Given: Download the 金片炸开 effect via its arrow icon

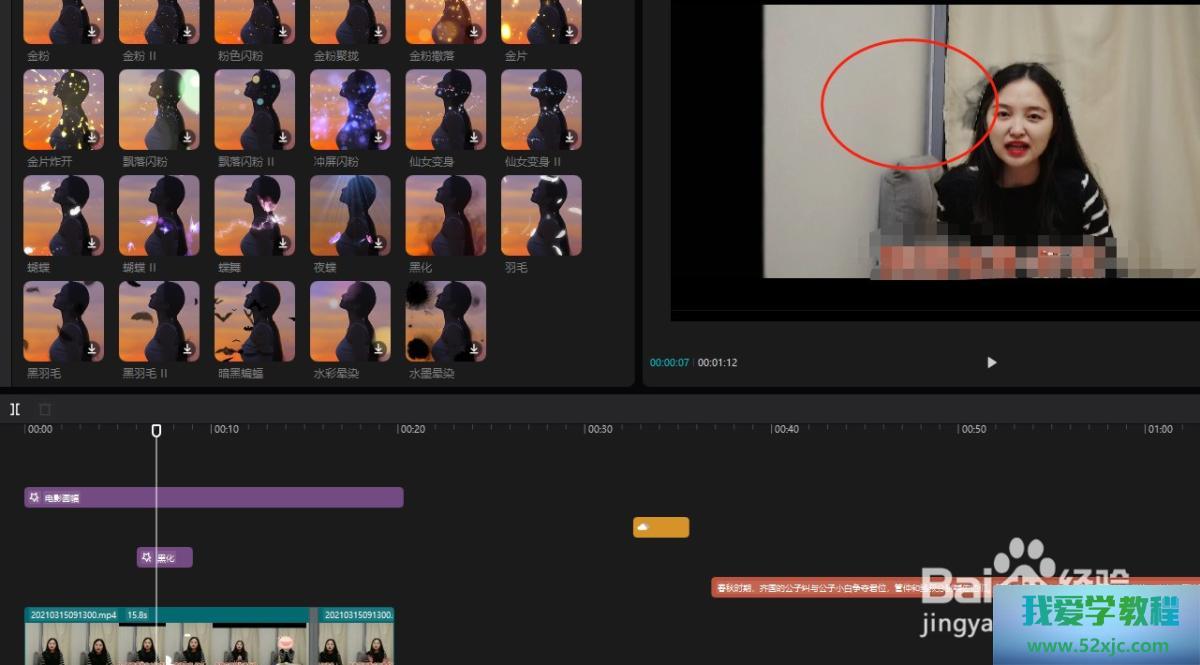Looking at the screenshot, I should click(91, 138).
